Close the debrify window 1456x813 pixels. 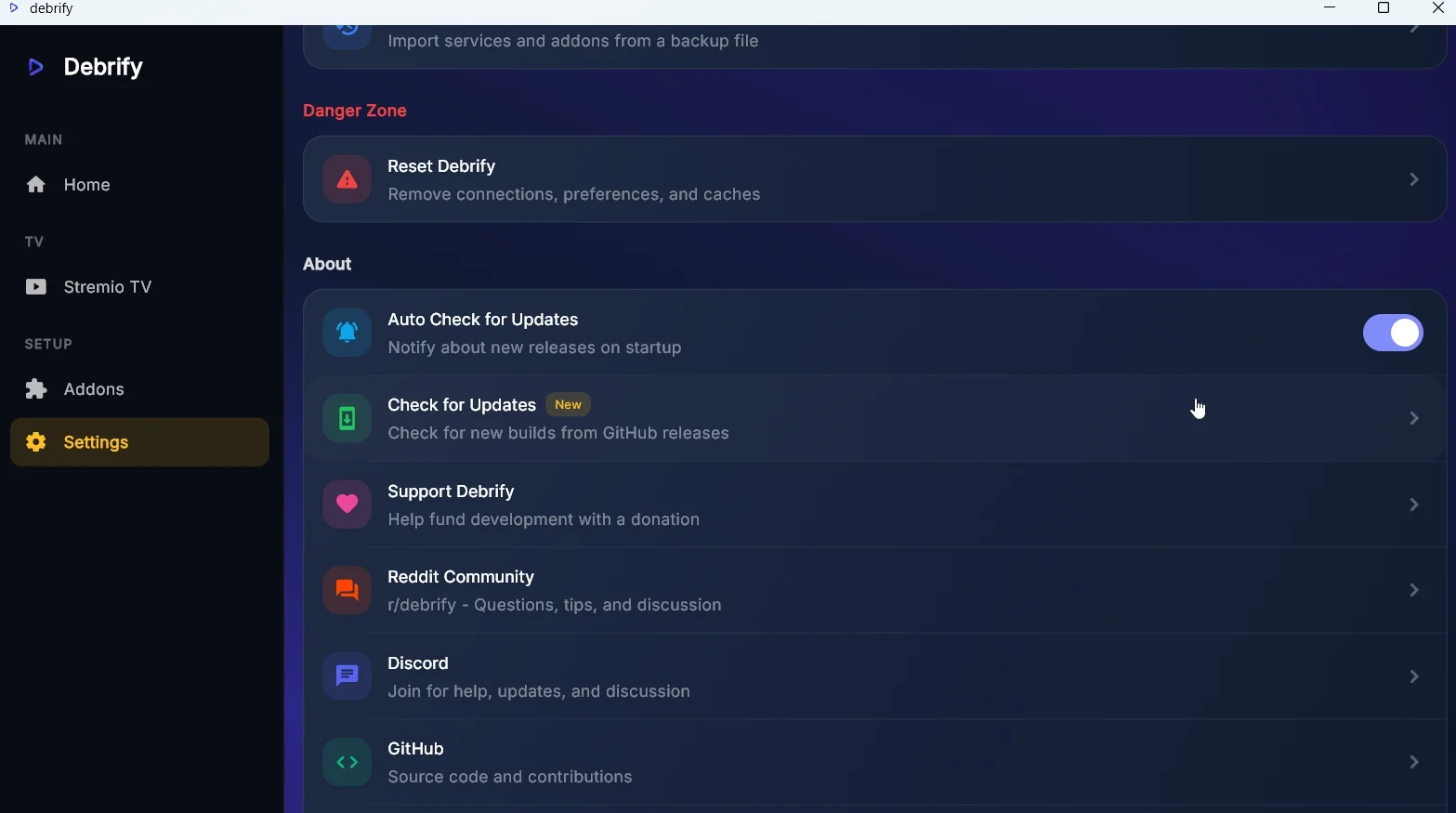[x=1437, y=9]
